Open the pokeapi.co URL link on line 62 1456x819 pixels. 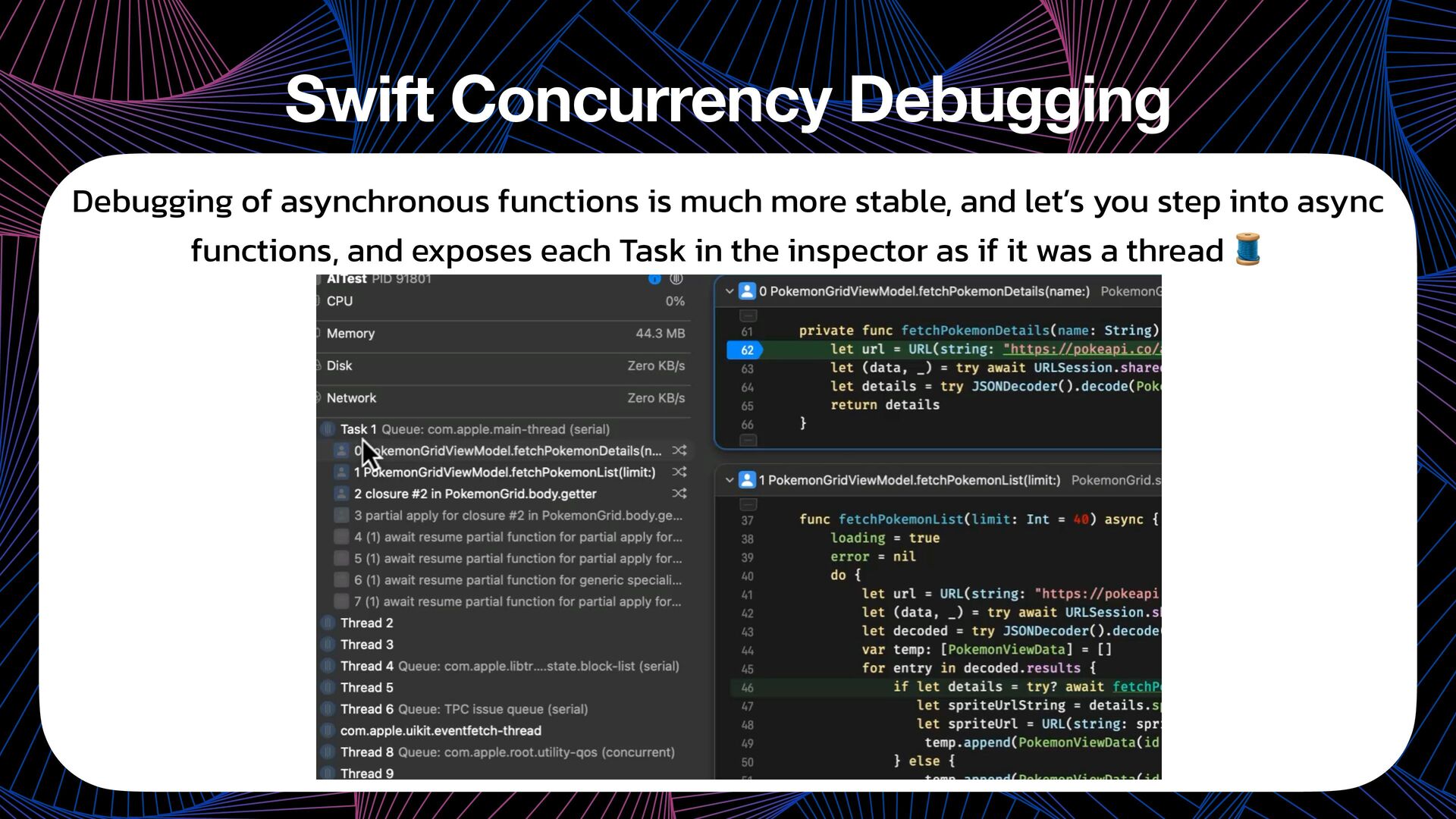[x=1082, y=350]
